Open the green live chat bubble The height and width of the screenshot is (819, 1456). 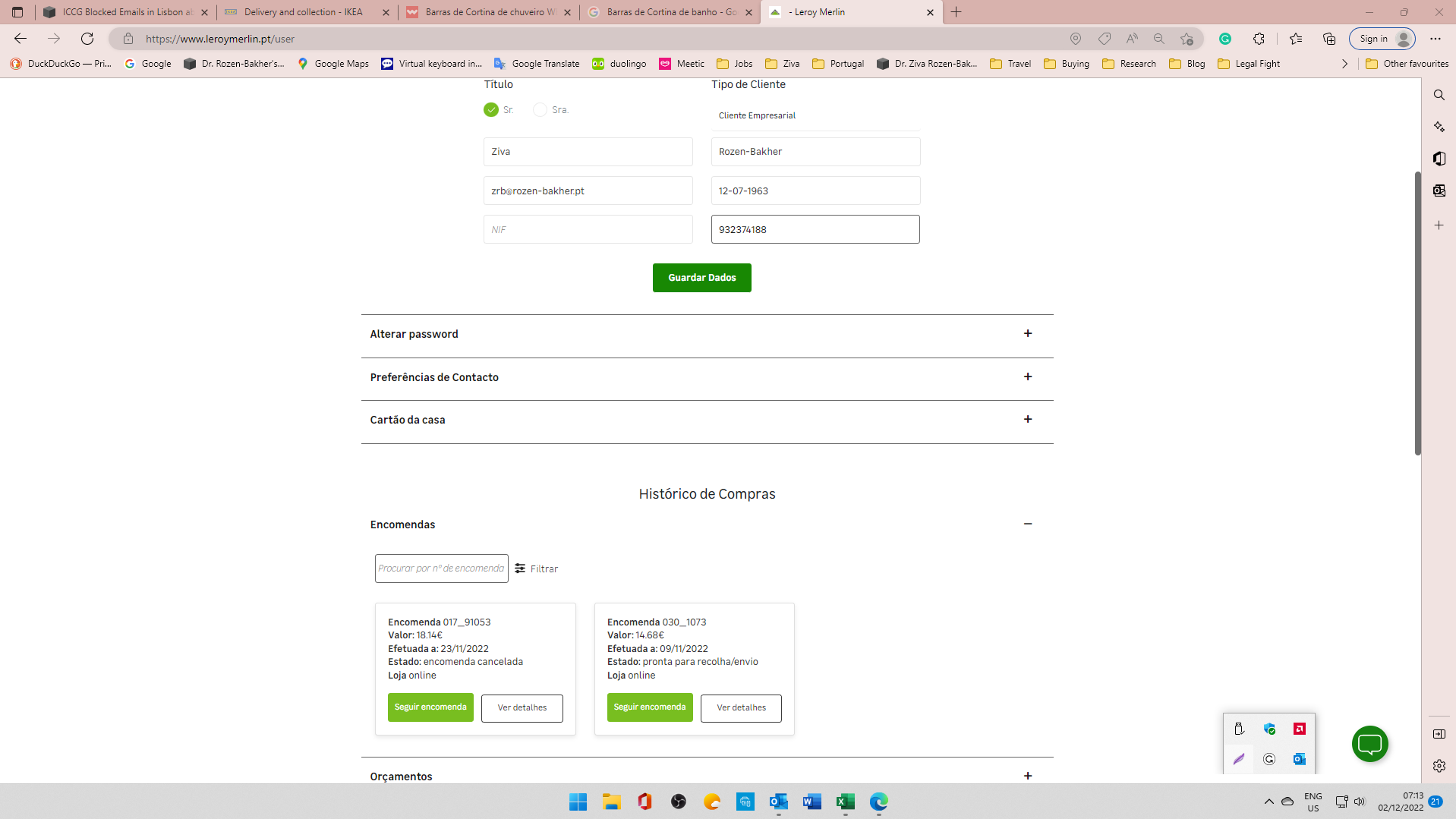click(x=1369, y=744)
